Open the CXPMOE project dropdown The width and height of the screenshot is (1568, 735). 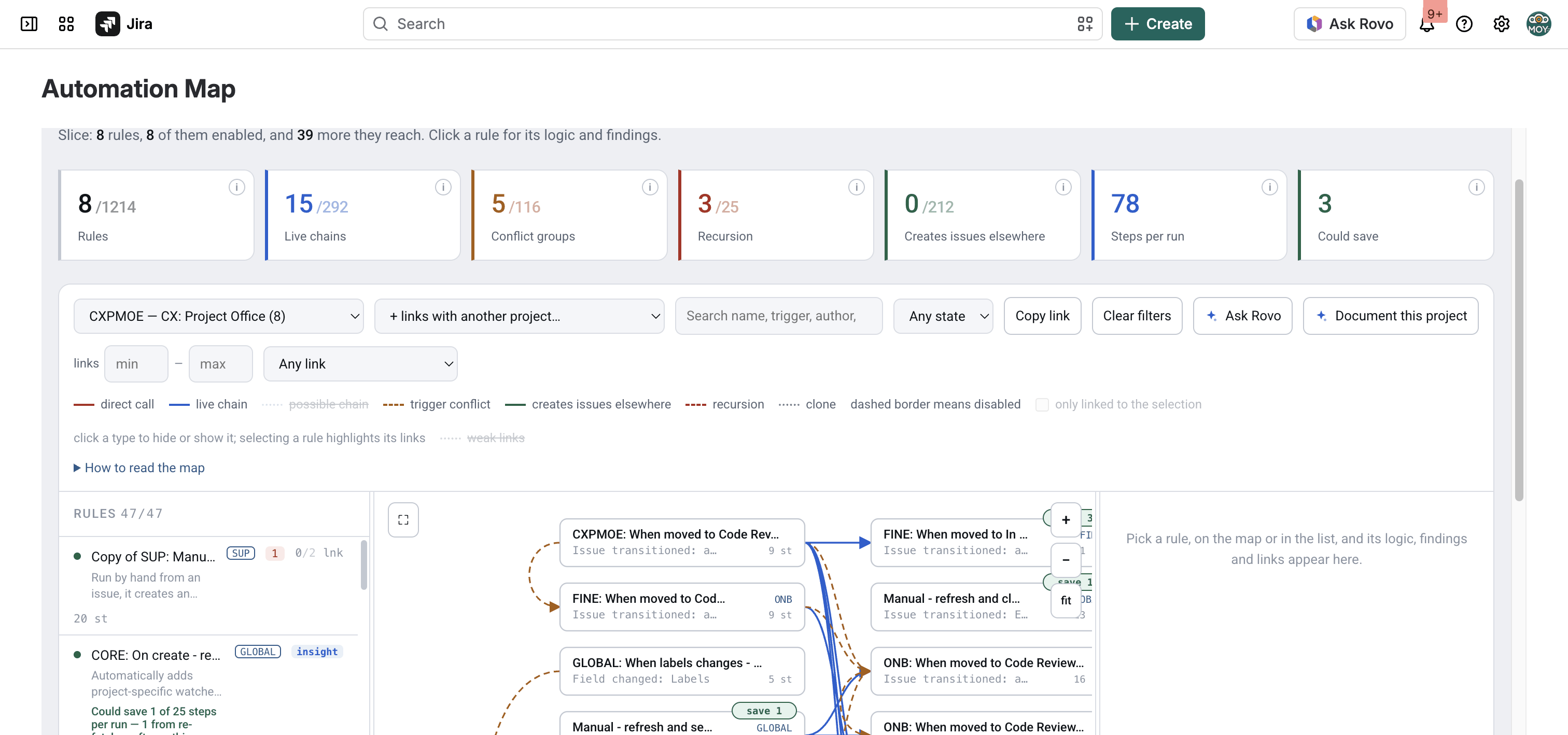click(218, 316)
